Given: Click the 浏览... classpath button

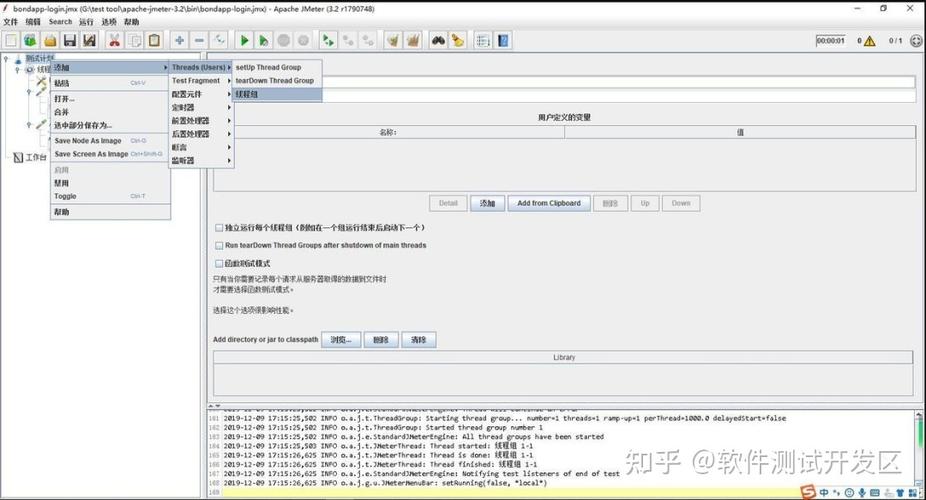Looking at the screenshot, I should pyautogui.click(x=341, y=339).
